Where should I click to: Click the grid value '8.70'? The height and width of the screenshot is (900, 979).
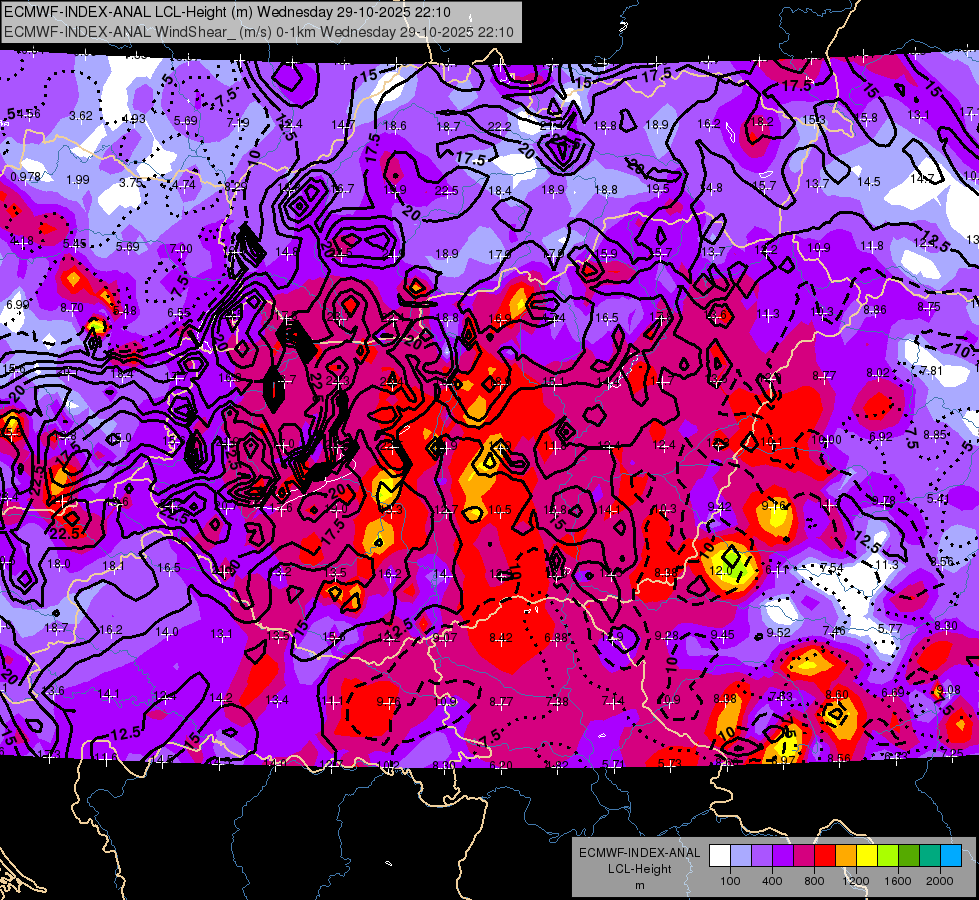[72, 307]
